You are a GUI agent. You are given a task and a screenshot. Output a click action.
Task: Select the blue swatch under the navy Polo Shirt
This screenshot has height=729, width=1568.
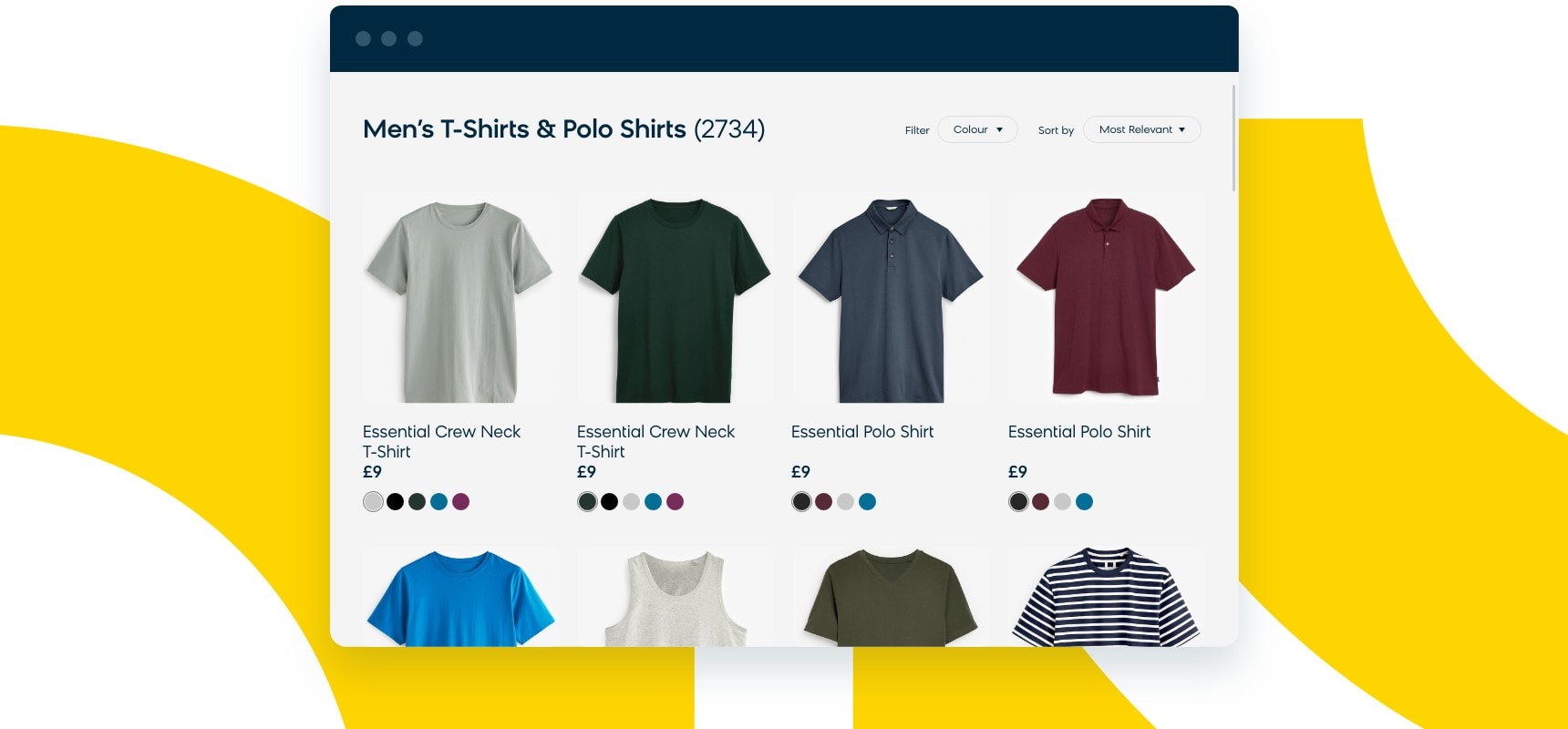pyautogui.click(x=867, y=501)
